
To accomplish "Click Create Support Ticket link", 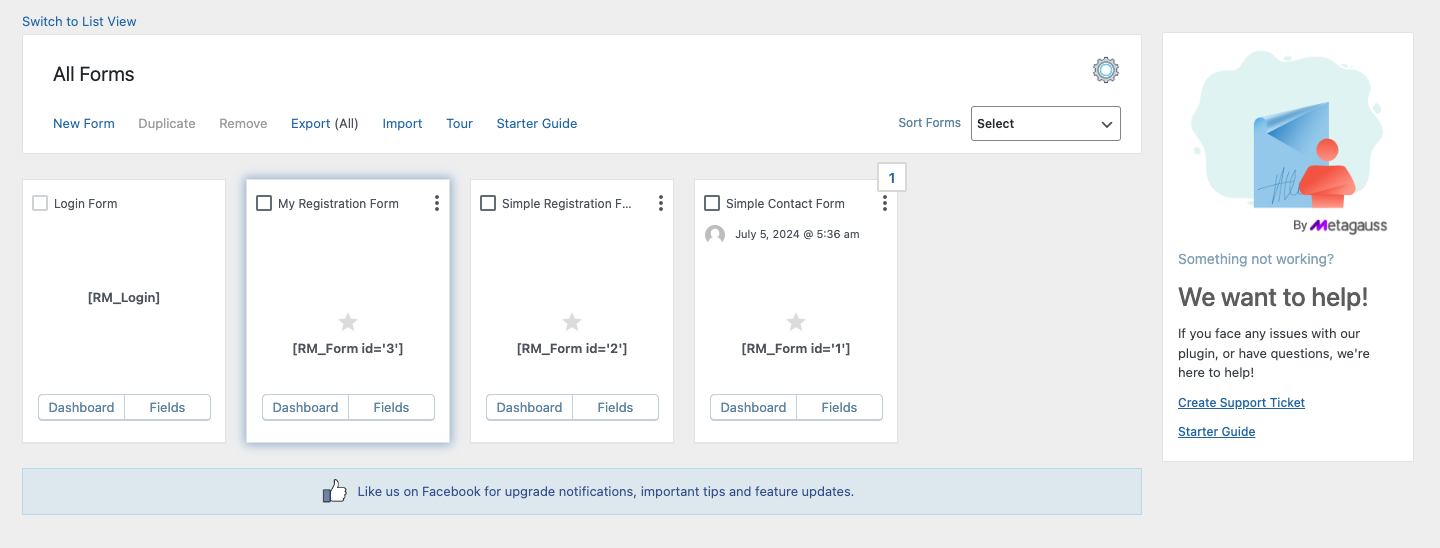I will point(1241,402).
